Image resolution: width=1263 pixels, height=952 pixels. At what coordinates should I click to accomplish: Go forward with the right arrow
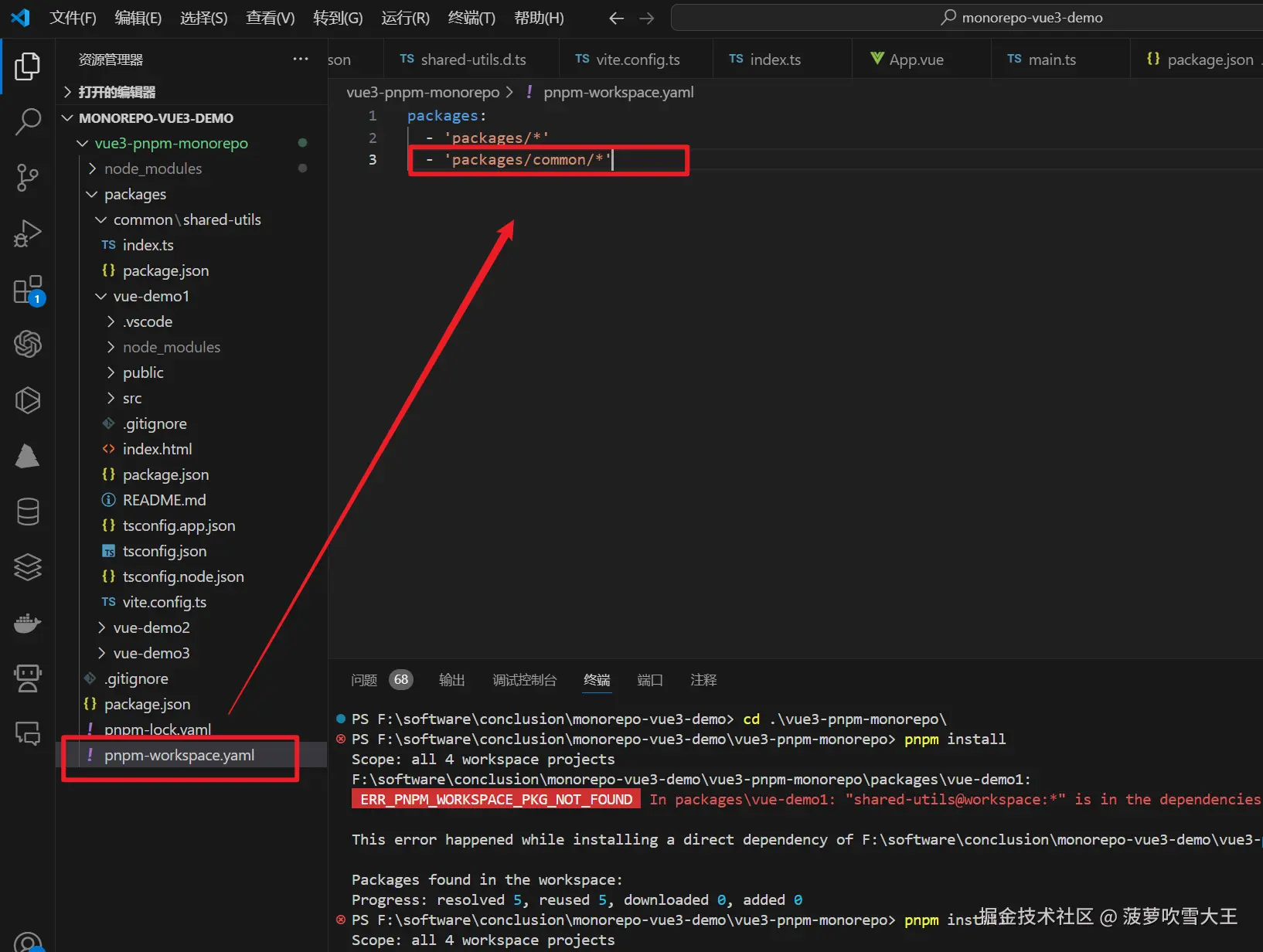(647, 18)
